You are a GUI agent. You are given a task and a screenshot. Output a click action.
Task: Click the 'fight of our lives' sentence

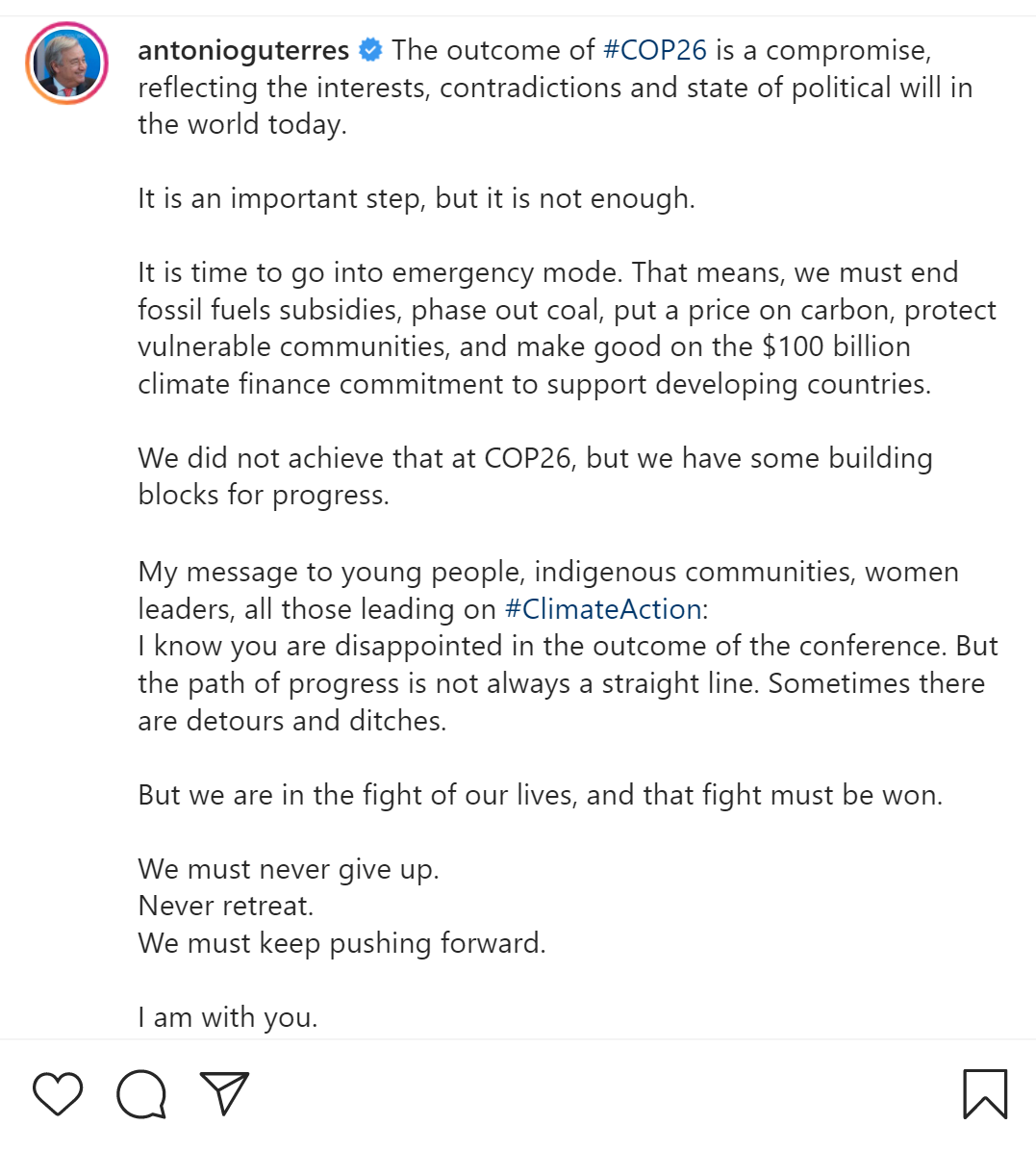tap(540, 795)
